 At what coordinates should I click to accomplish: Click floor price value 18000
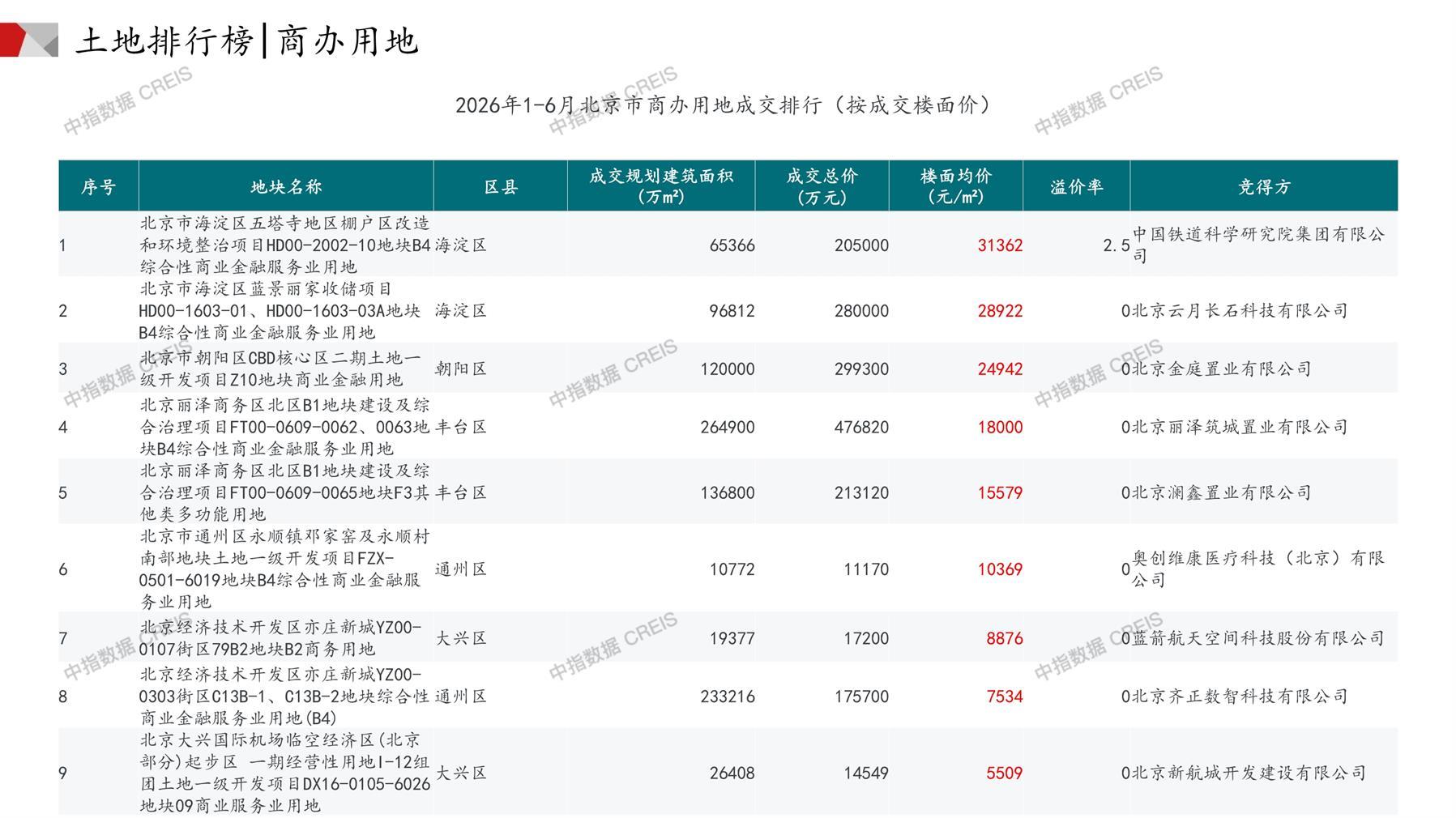[1000, 428]
